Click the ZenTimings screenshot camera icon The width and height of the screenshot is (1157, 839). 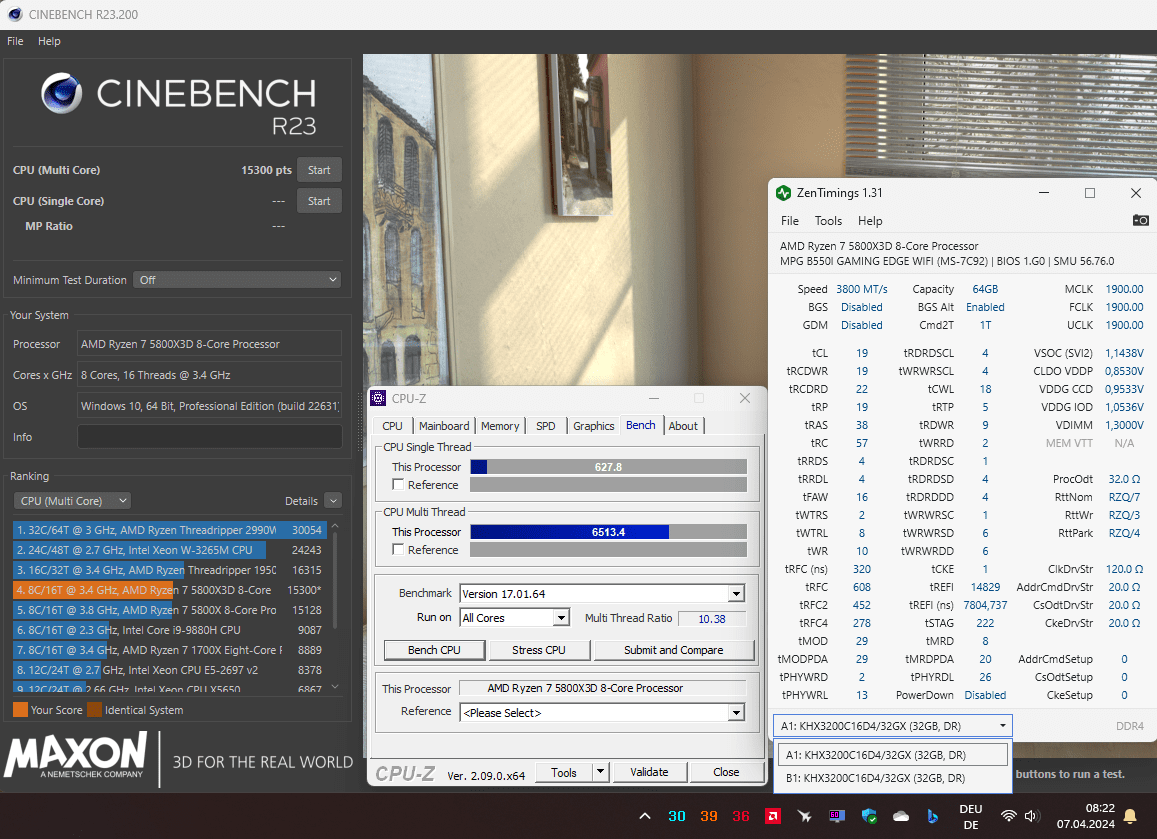1140,220
